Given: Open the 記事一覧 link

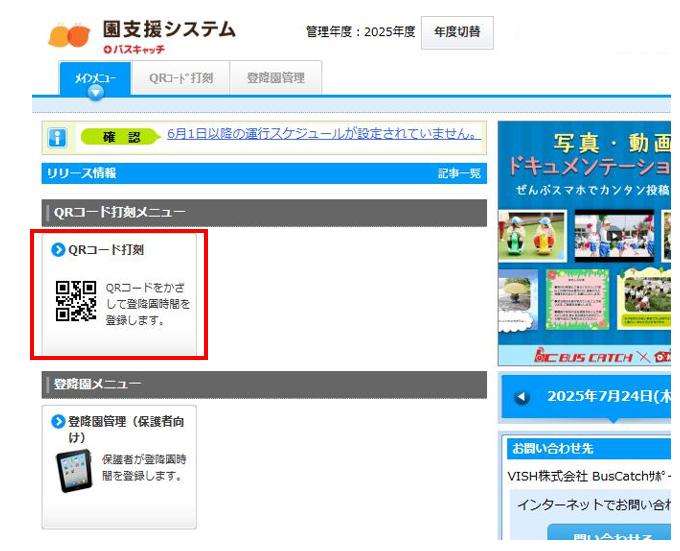Looking at the screenshot, I should (459, 174).
